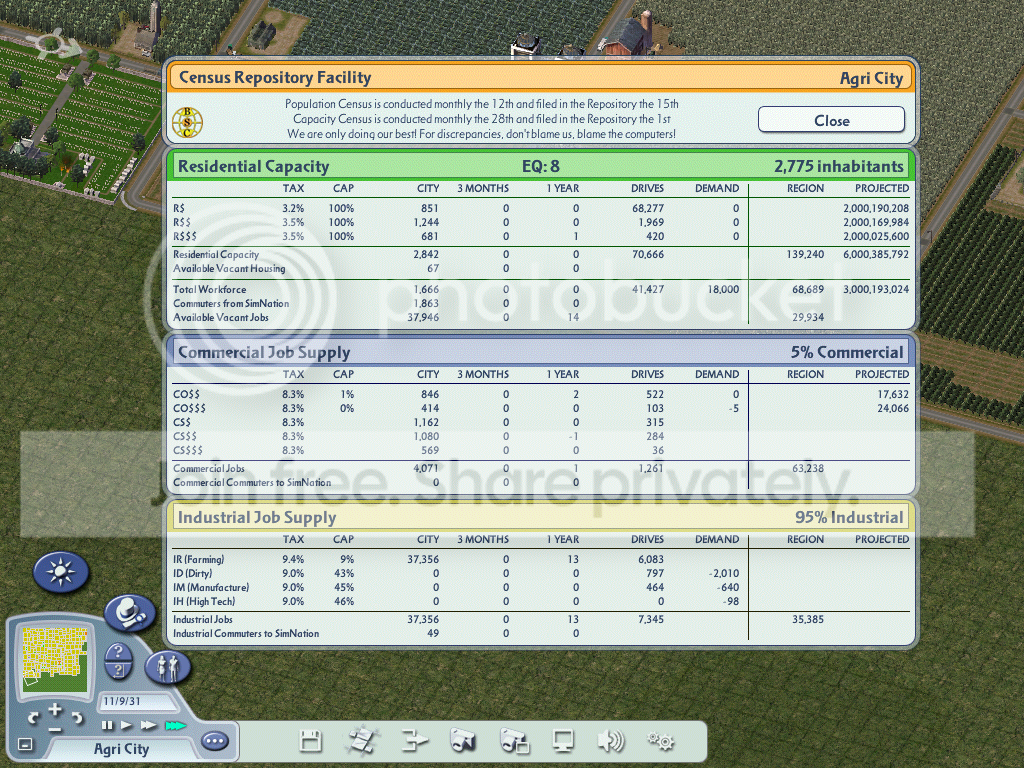Zoom in with the plus button
This screenshot has width=1024, height=768.
(55, 709)
